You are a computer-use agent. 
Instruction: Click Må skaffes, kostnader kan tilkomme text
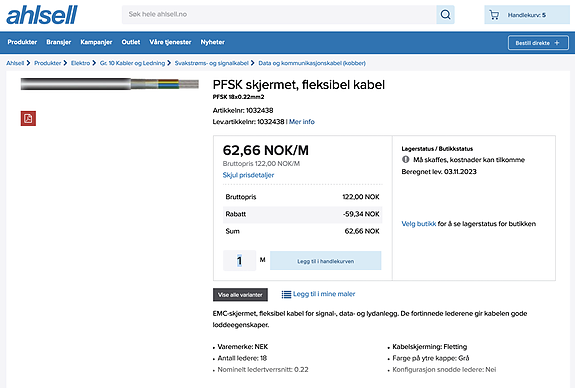click(469, 160)
